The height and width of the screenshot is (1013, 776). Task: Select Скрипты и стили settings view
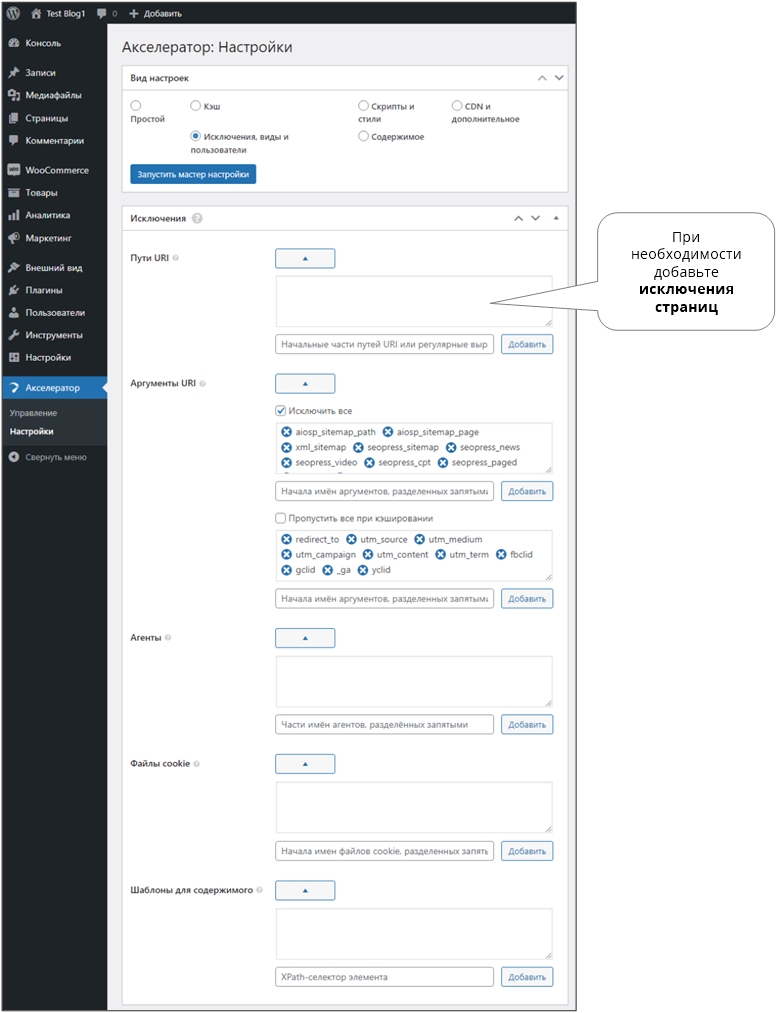[x=363, y=105]
